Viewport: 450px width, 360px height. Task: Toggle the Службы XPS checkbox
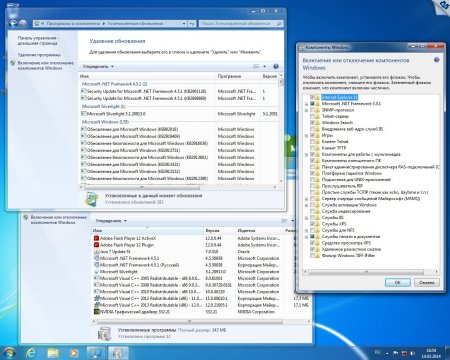pos(313,224)
